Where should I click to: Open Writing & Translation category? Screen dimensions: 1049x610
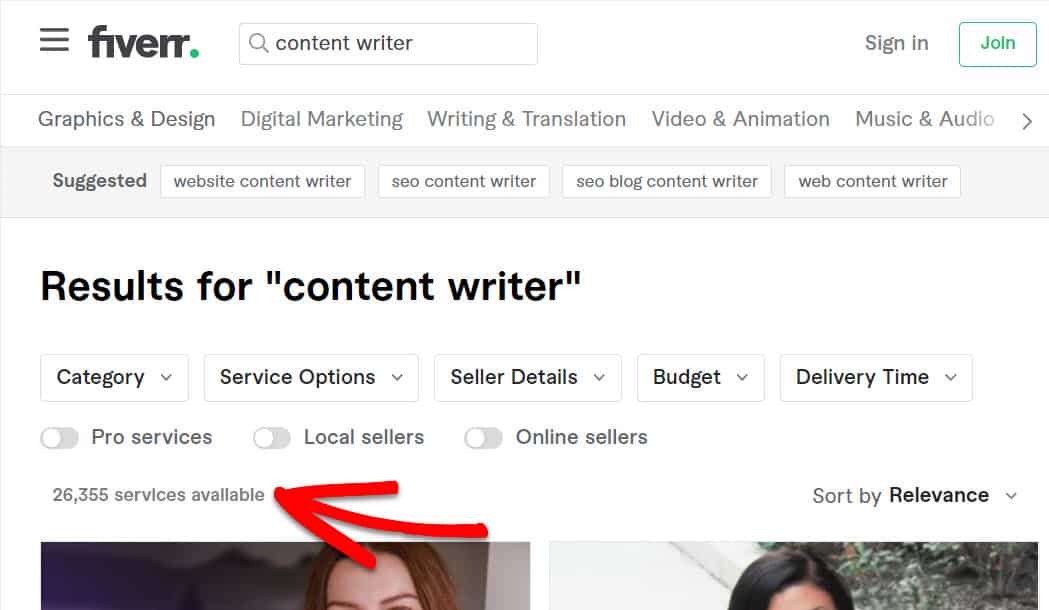click(527, 119)
